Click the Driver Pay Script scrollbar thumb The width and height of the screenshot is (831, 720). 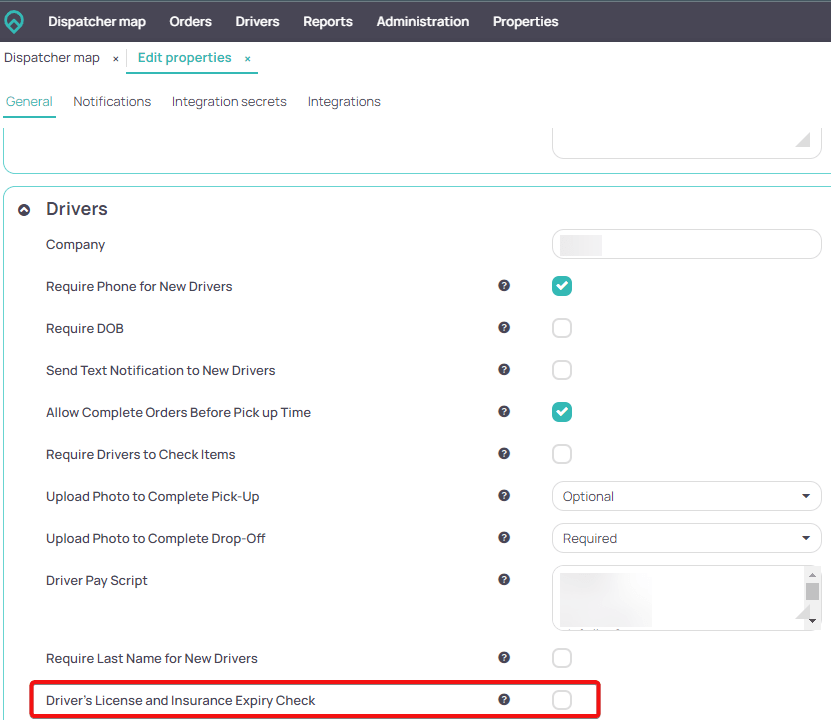[812, 591]
